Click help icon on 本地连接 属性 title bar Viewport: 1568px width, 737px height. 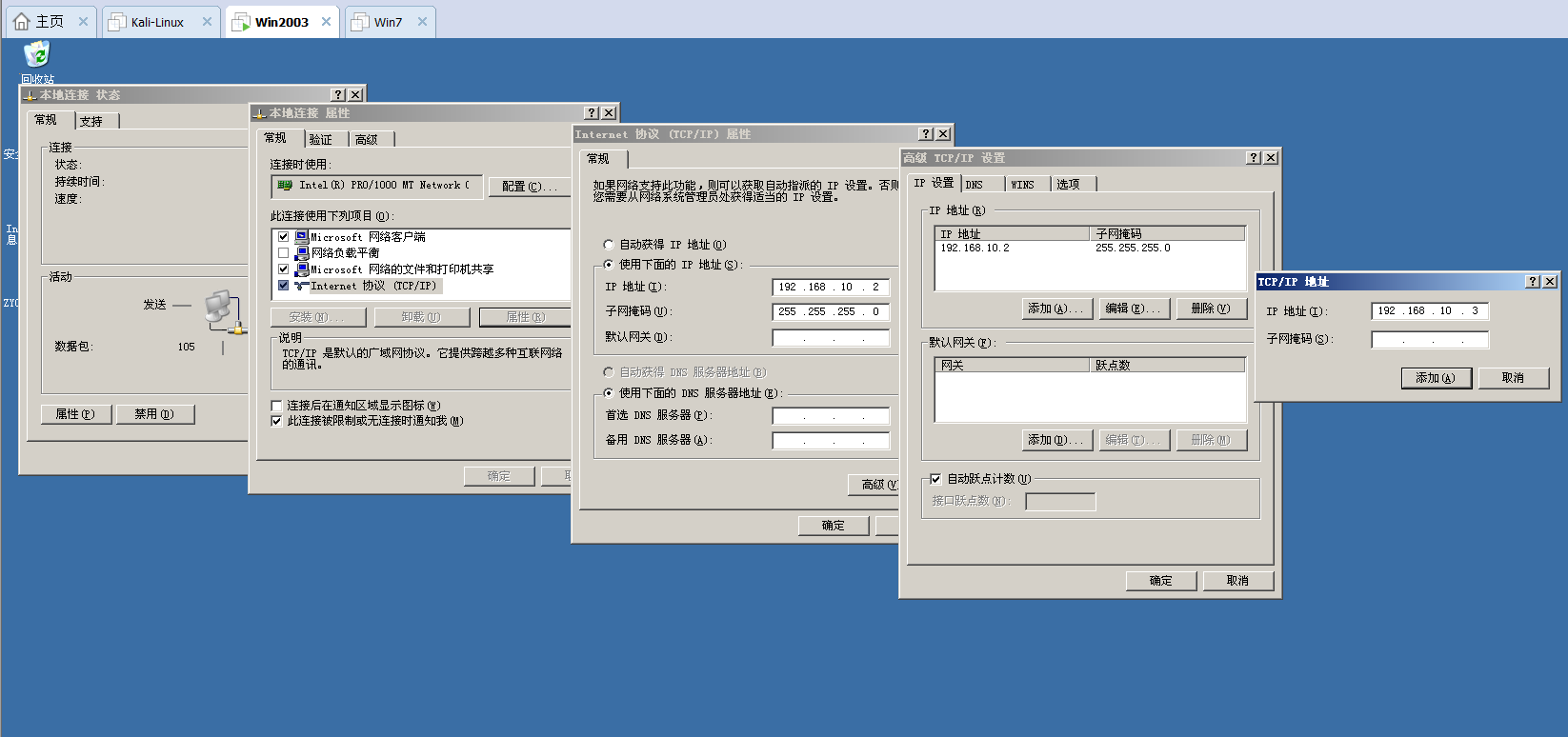point(591,113)
